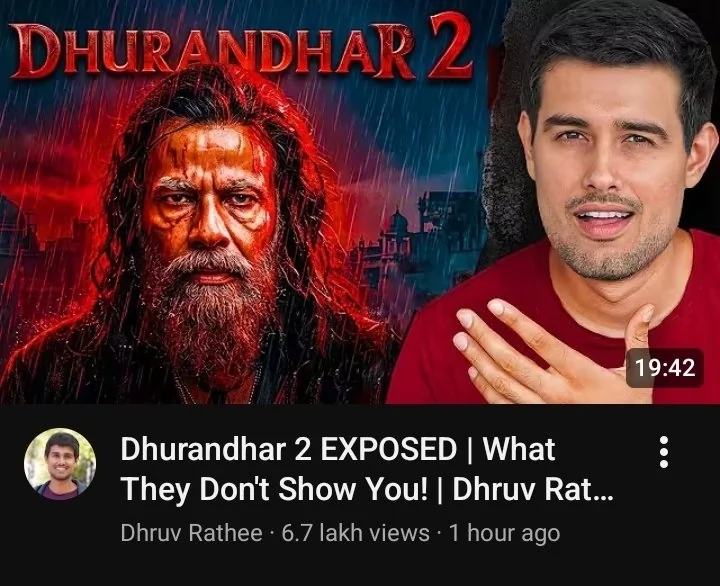
Task: Click truncated "Dhruv Rat…" end of title
Action: coord(533,489)
